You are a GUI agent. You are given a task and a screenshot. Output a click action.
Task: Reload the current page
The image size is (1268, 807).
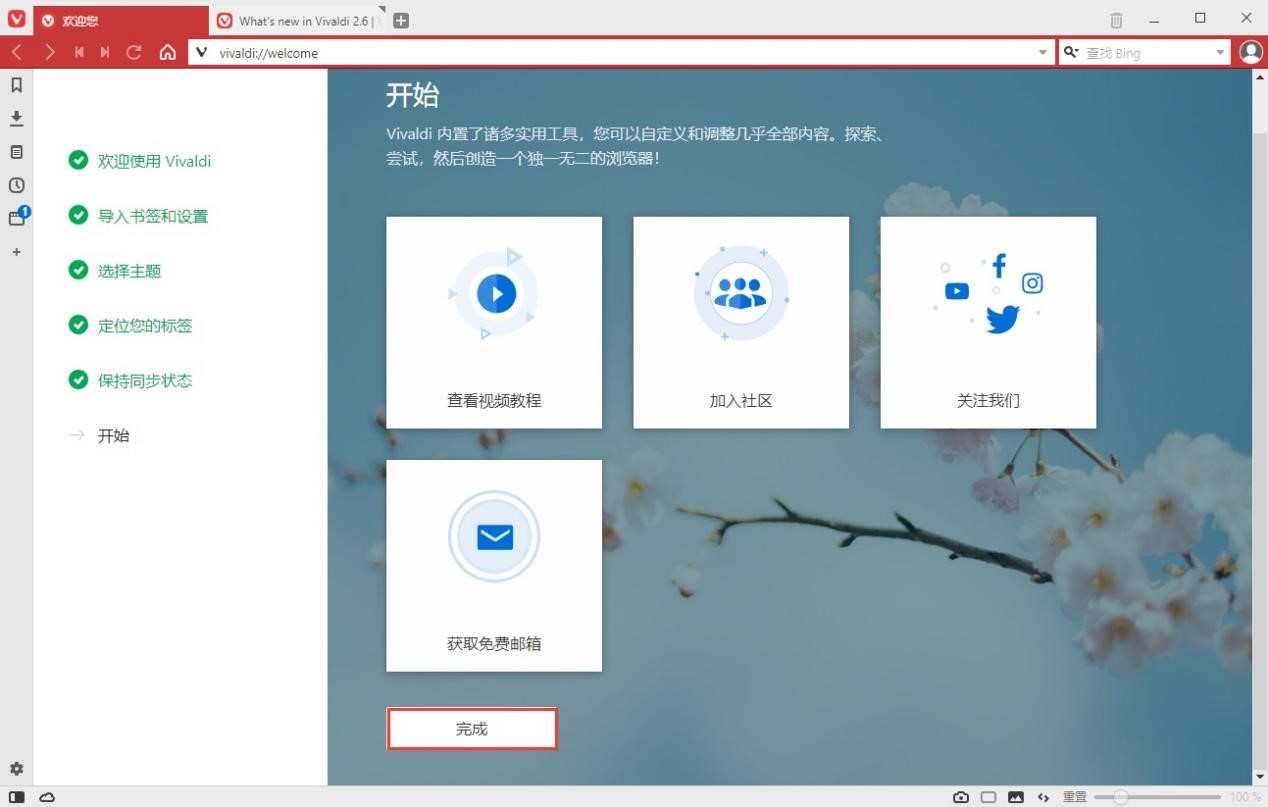pyautogui.click(x=134, y=53)
